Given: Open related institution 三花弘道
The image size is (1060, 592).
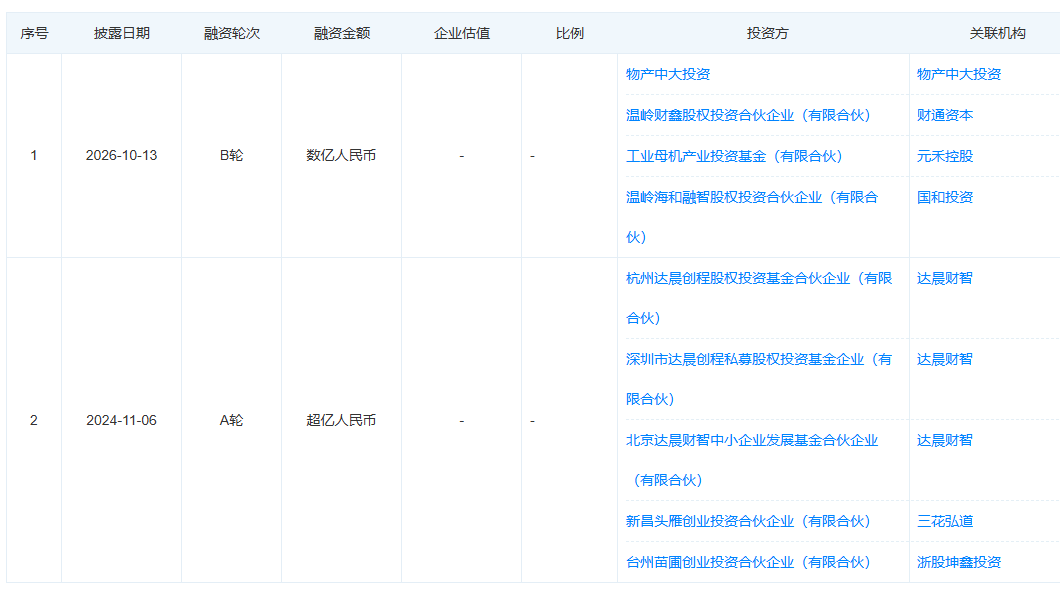Looking at the screenshot, I should click(944, 521).
